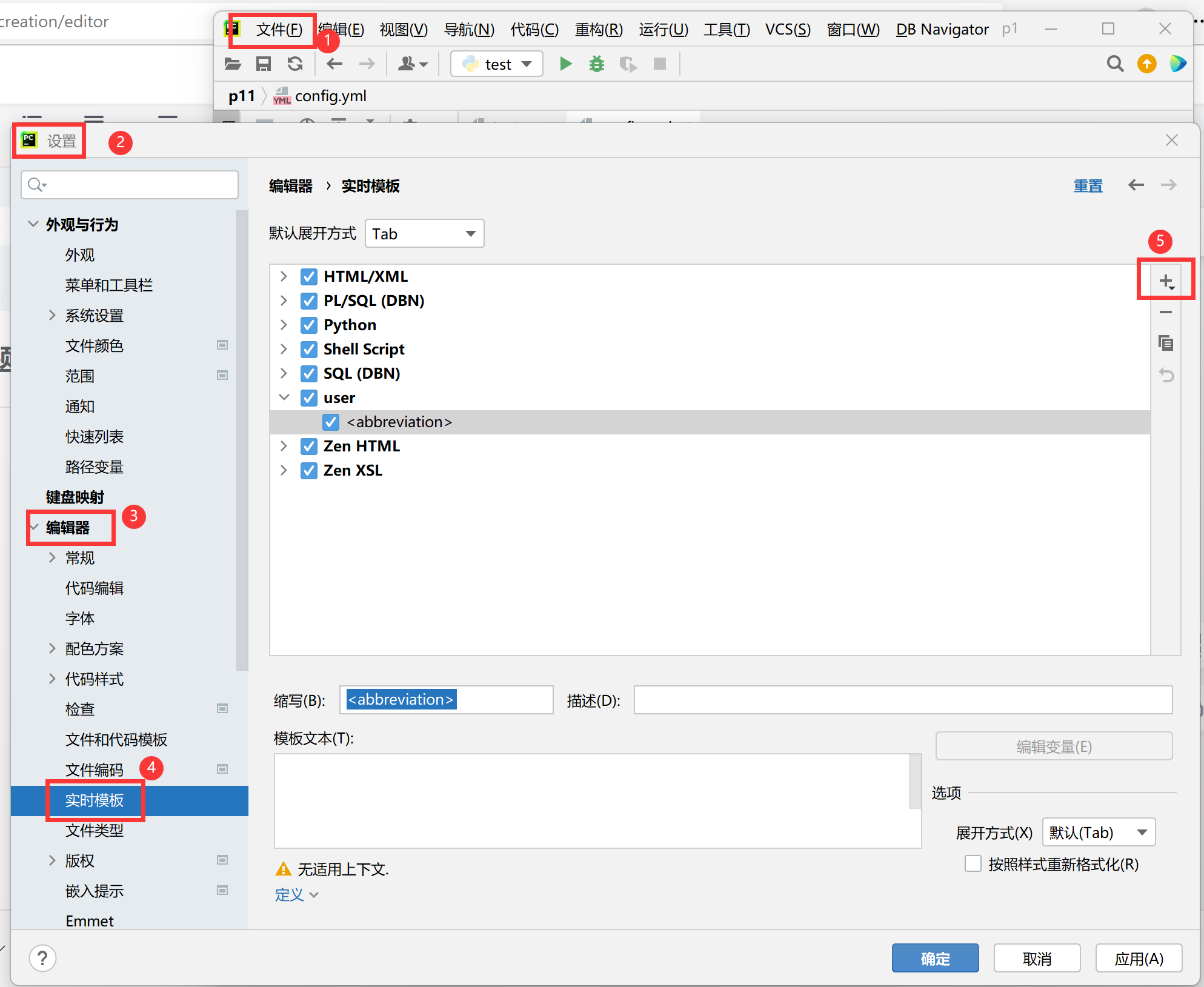Toggle the Shell Script group checkbox
Screen dimensions: 1204x987
tap(309, 350)
